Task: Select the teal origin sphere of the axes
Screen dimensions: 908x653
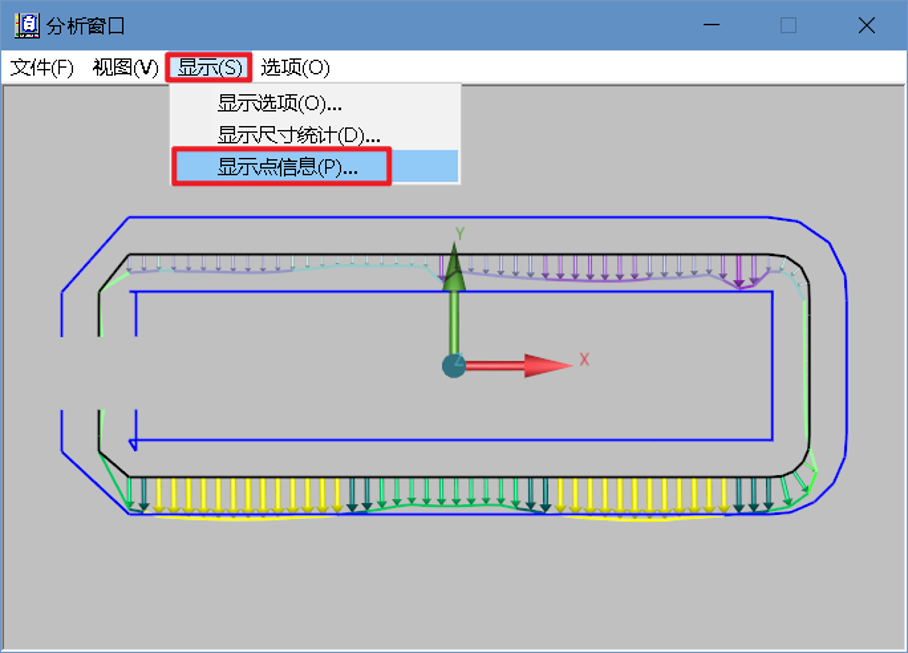Action: click(x=454, y=366)
